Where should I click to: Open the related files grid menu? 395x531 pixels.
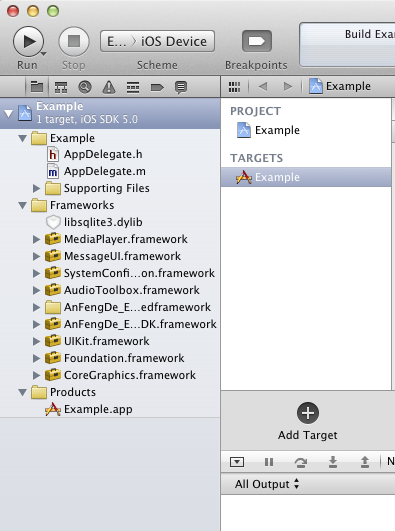click(234, 87)
